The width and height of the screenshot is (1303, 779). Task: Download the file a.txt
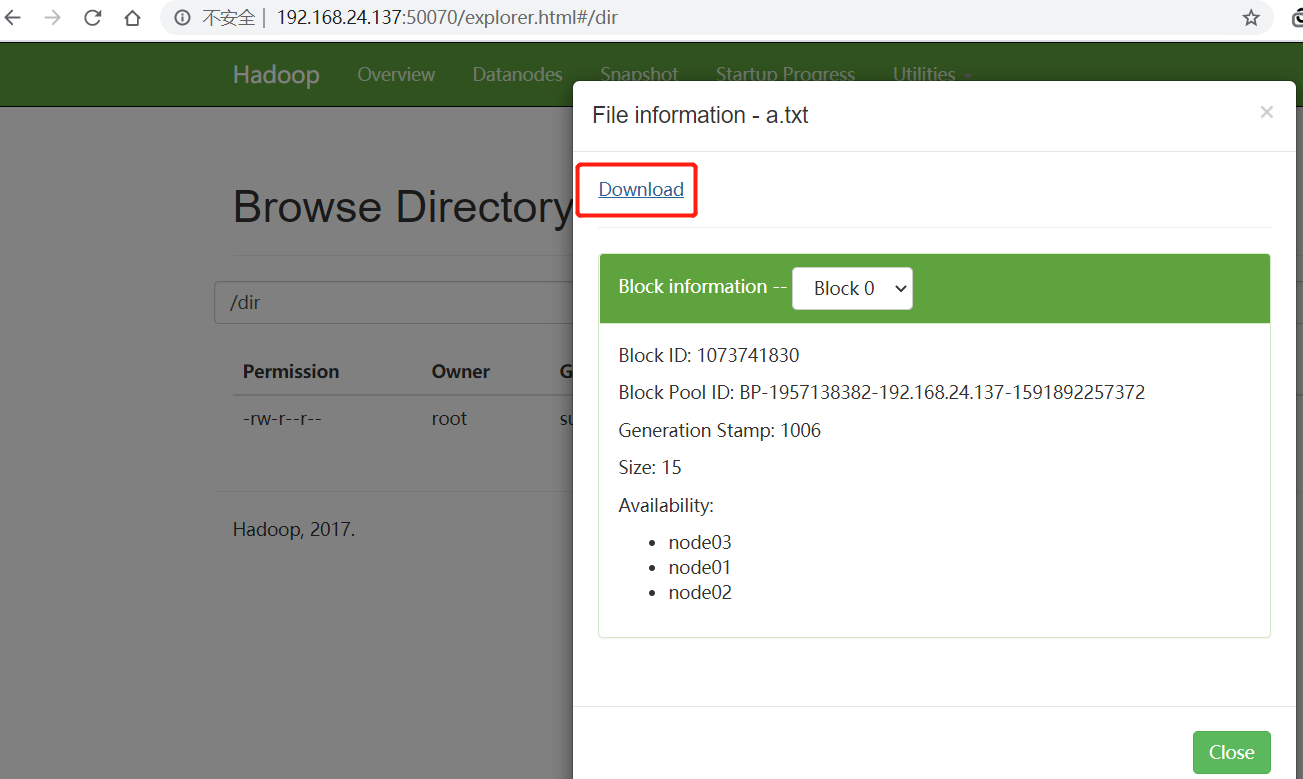click(x=639, y=189)
